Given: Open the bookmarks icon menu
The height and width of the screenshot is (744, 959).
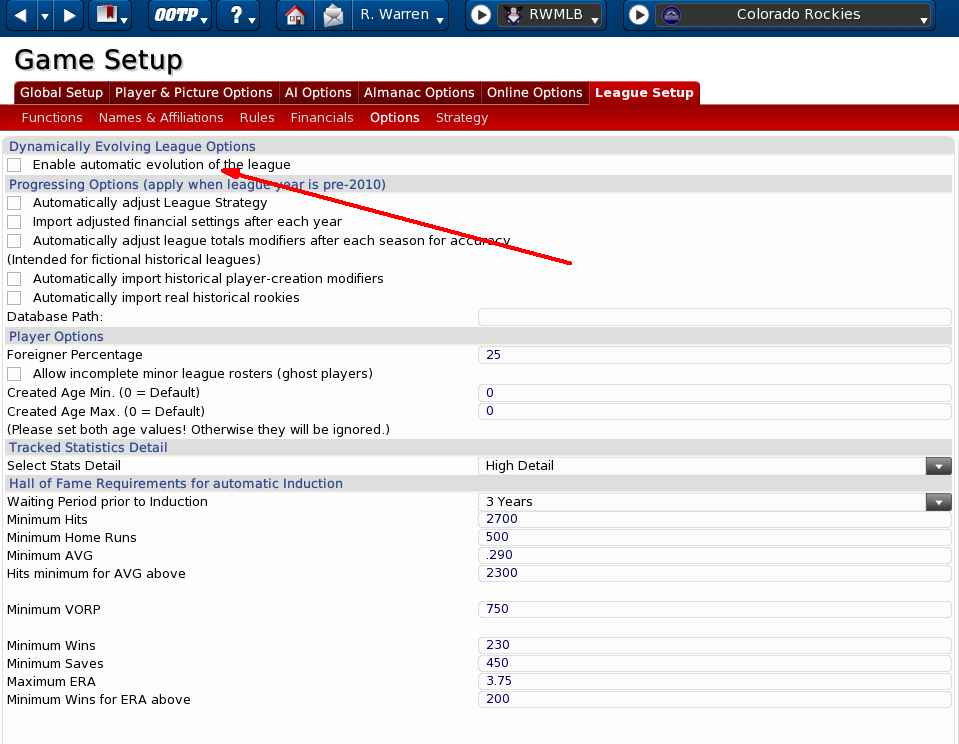Looking at the screenshot, I should coord(110,15).
